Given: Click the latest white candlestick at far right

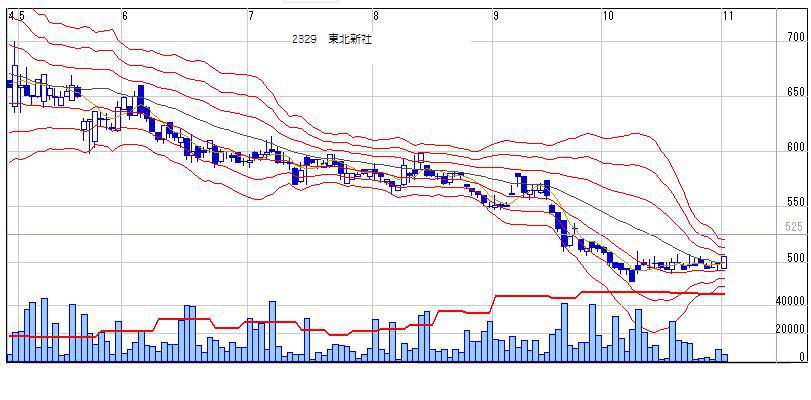Looking at the screenshot, I should pyautogui.click(x=724, y=262).
